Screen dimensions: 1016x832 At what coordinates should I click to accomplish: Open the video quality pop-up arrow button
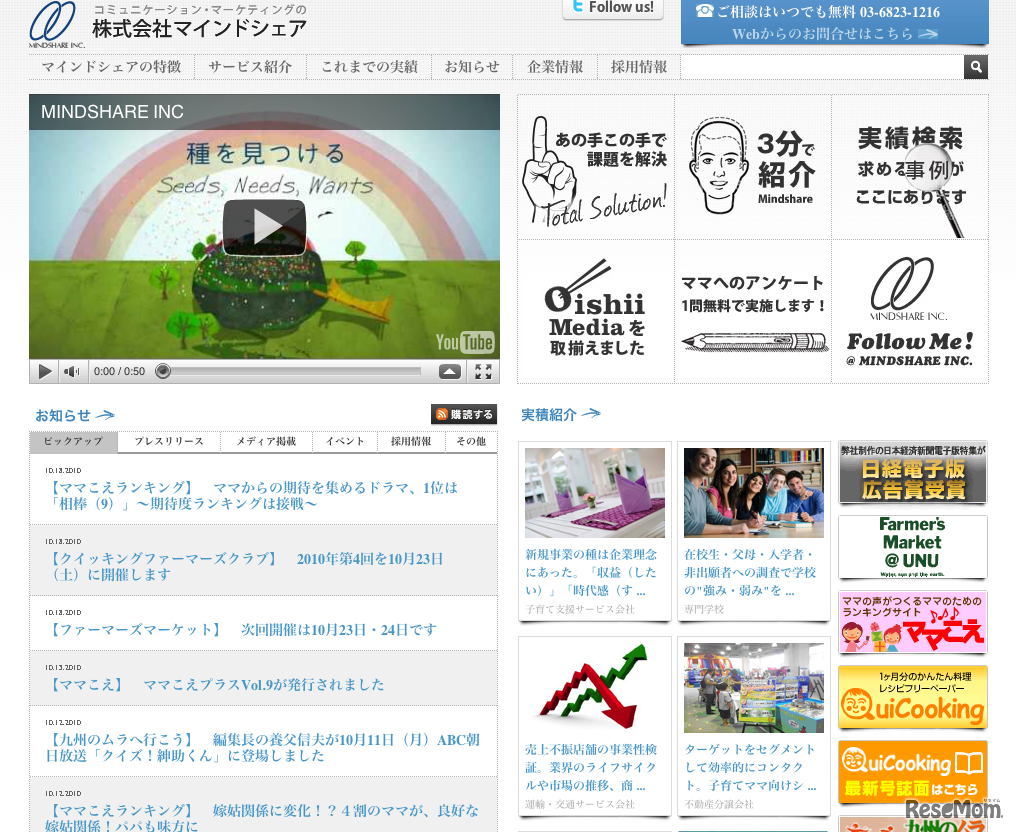[450, 371]
